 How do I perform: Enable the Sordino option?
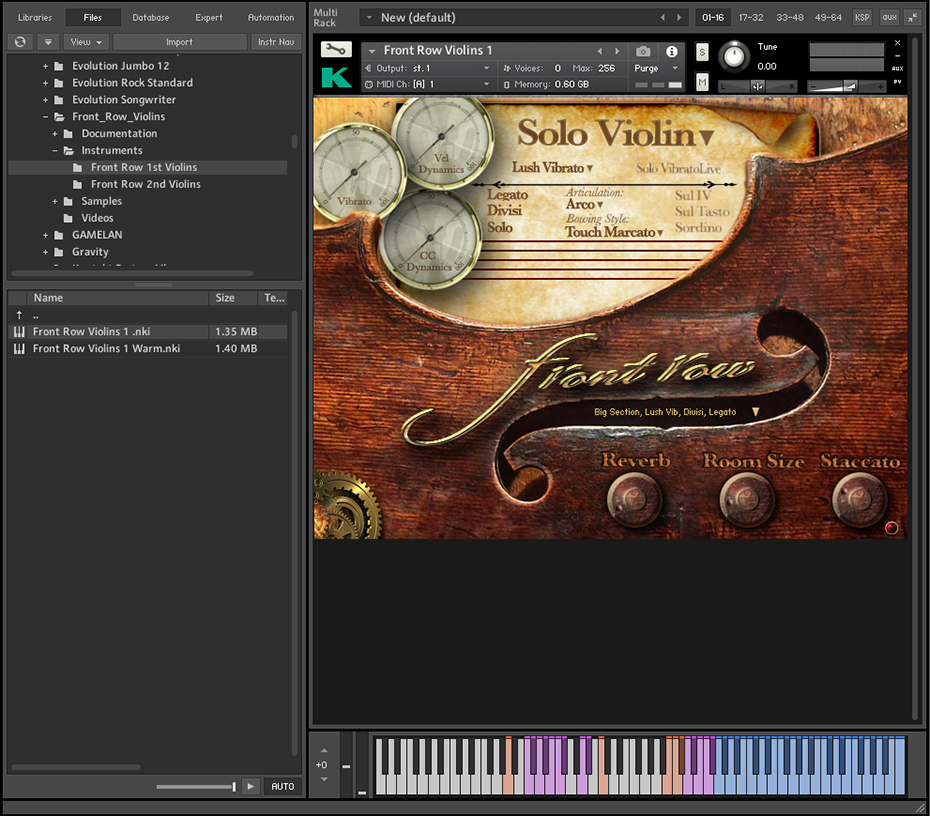pos(698,228)
